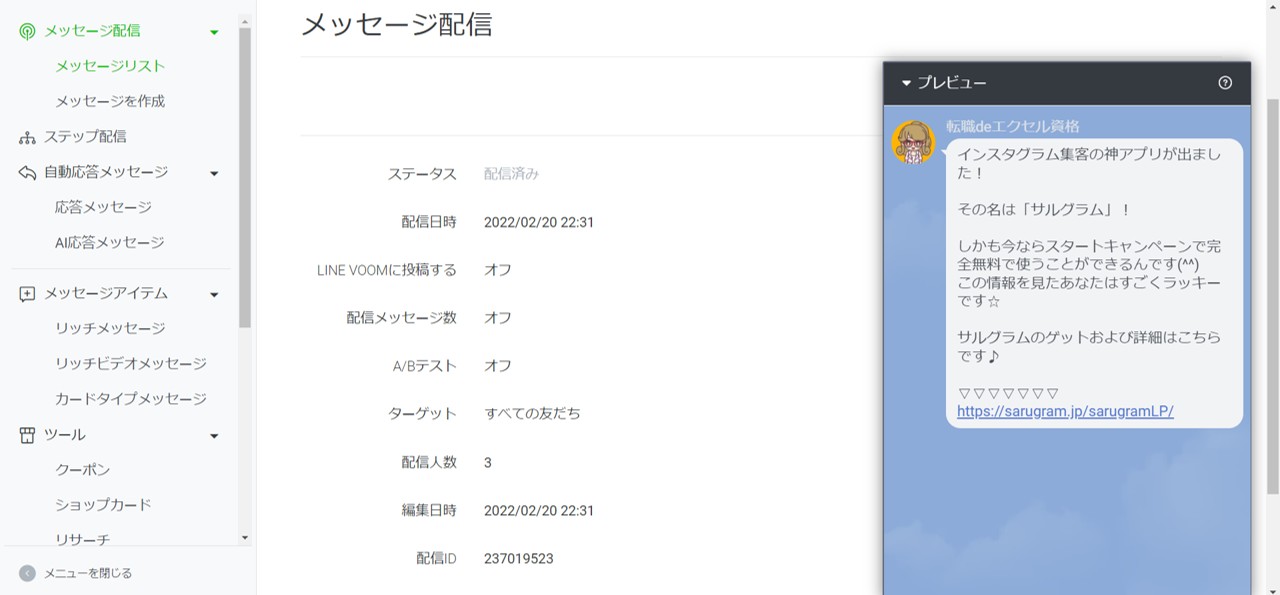Open リッチメッセージ menu item
The height and width of the screenshot is (595, 1280).
click(x=110, y=328)
